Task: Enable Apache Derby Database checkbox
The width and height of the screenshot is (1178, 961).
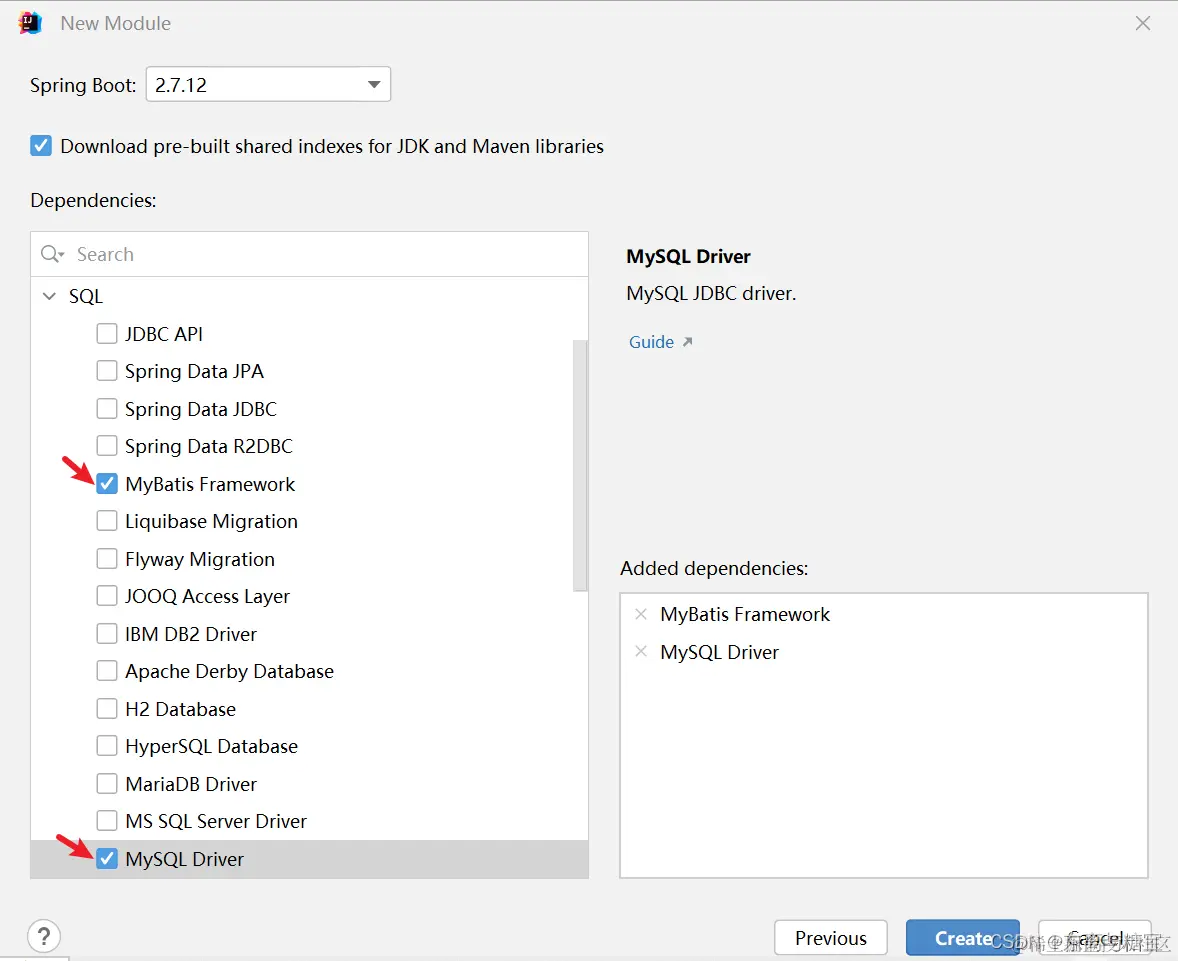Action: coord(107,671)
